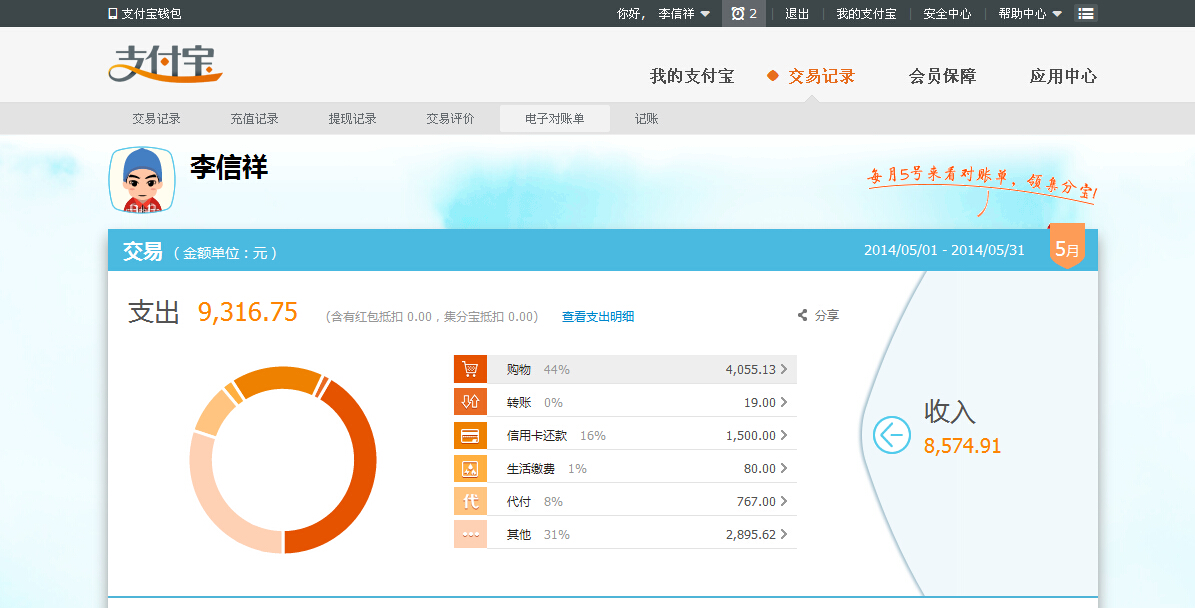The image size is (1195, 608).
Task: Click the 退出 logout link
Action: (797, 14)
